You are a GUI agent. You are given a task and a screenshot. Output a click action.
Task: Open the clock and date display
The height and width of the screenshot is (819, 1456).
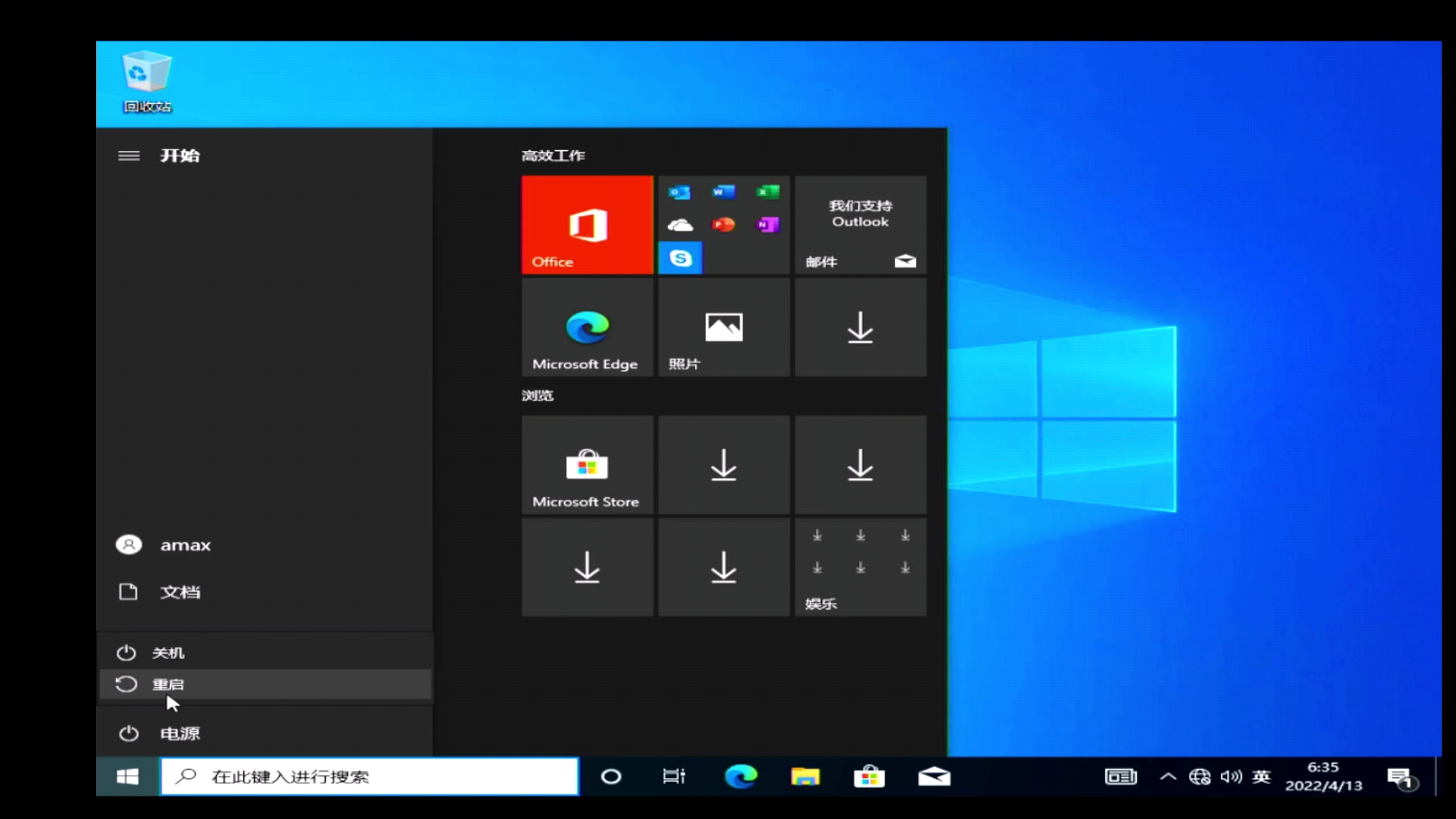tap(1323, 777)
